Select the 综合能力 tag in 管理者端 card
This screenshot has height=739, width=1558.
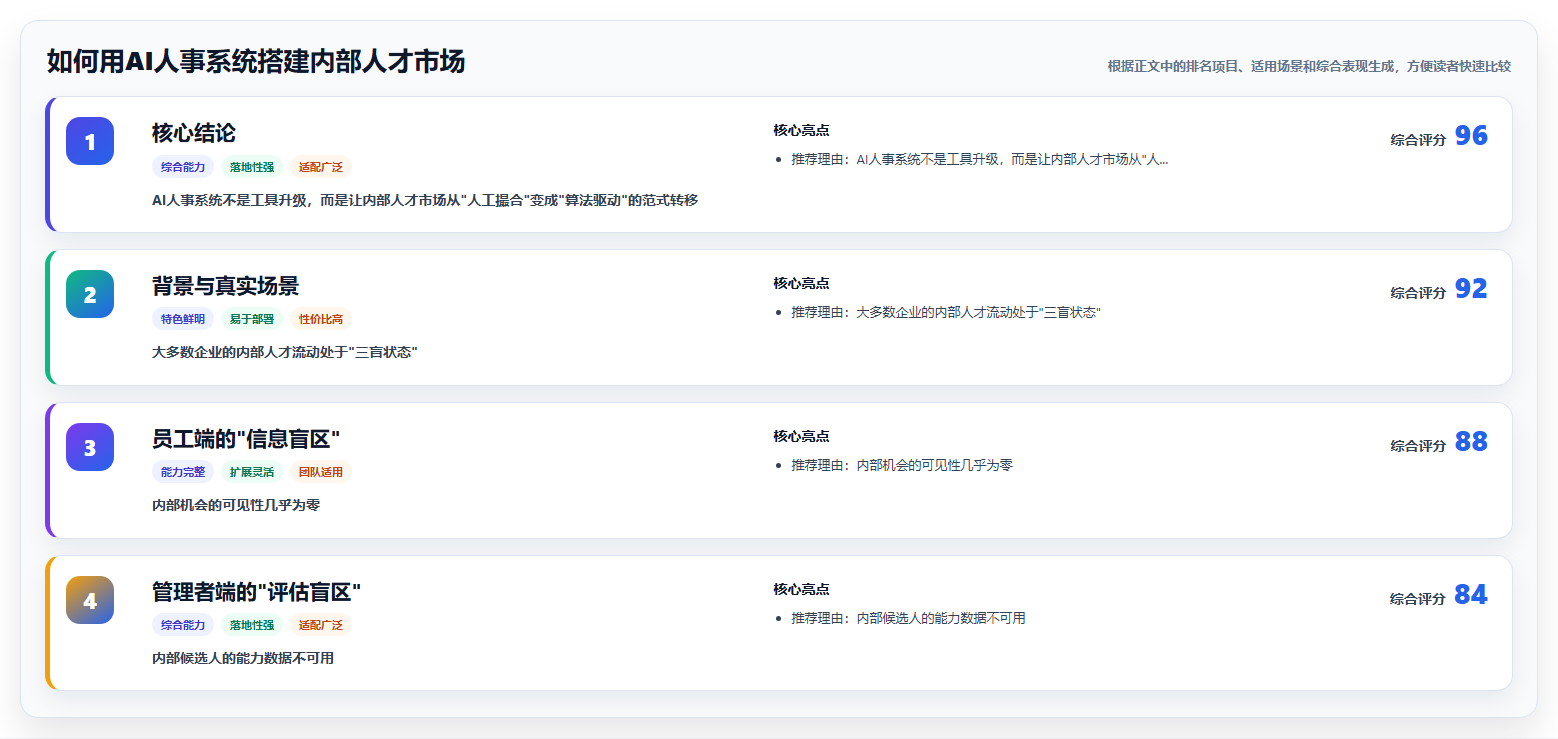click(x=183, y=626)
